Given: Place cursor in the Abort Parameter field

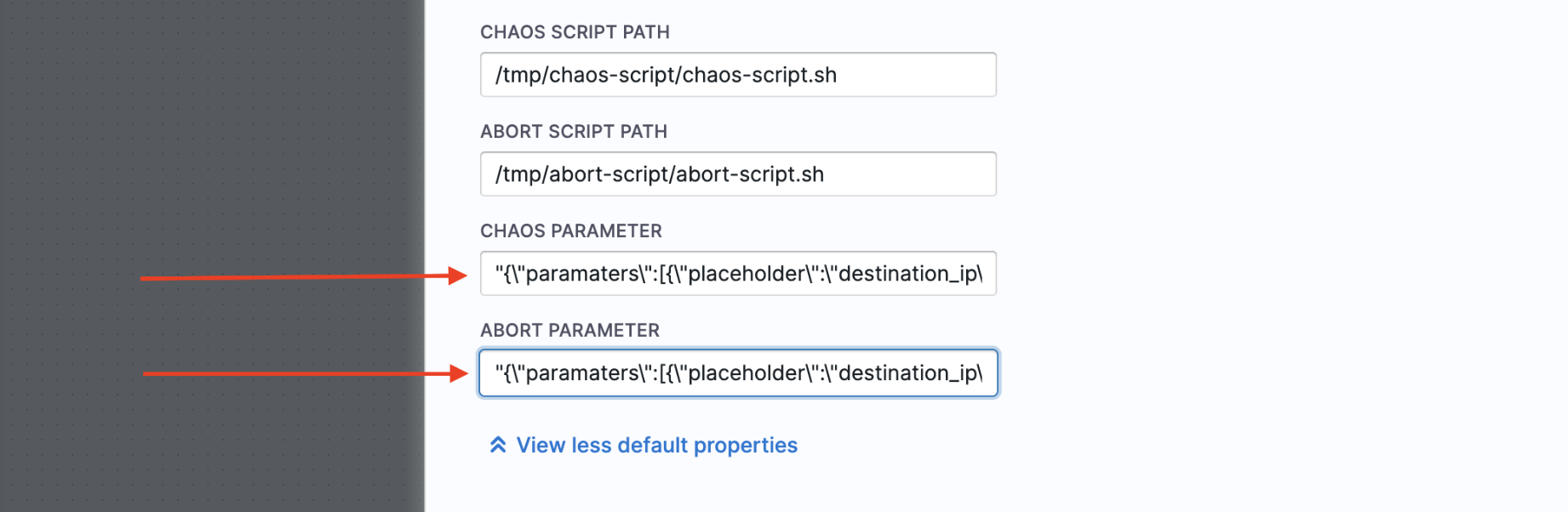Looking at the screenshot, I should 738,373.
